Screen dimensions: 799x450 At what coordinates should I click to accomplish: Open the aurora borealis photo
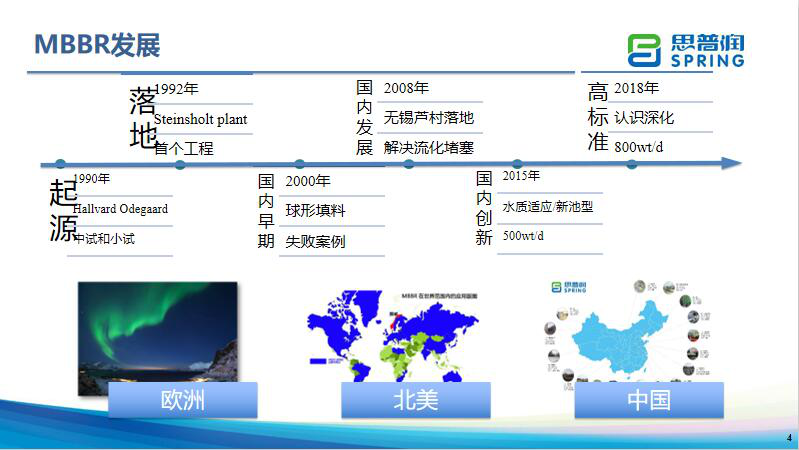click(158, 331)
